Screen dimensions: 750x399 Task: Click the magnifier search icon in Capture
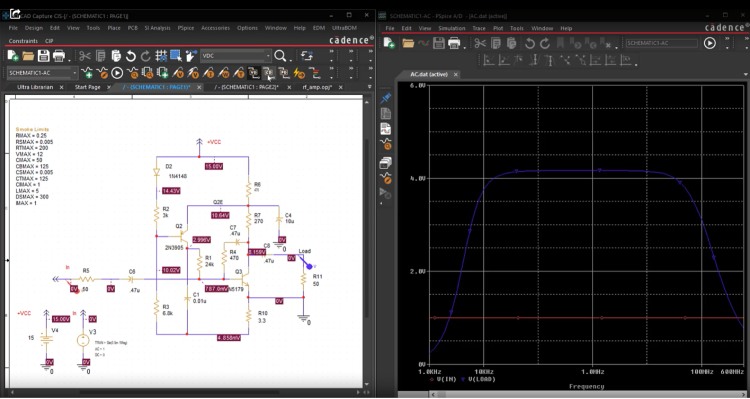(x=280, y=56)
